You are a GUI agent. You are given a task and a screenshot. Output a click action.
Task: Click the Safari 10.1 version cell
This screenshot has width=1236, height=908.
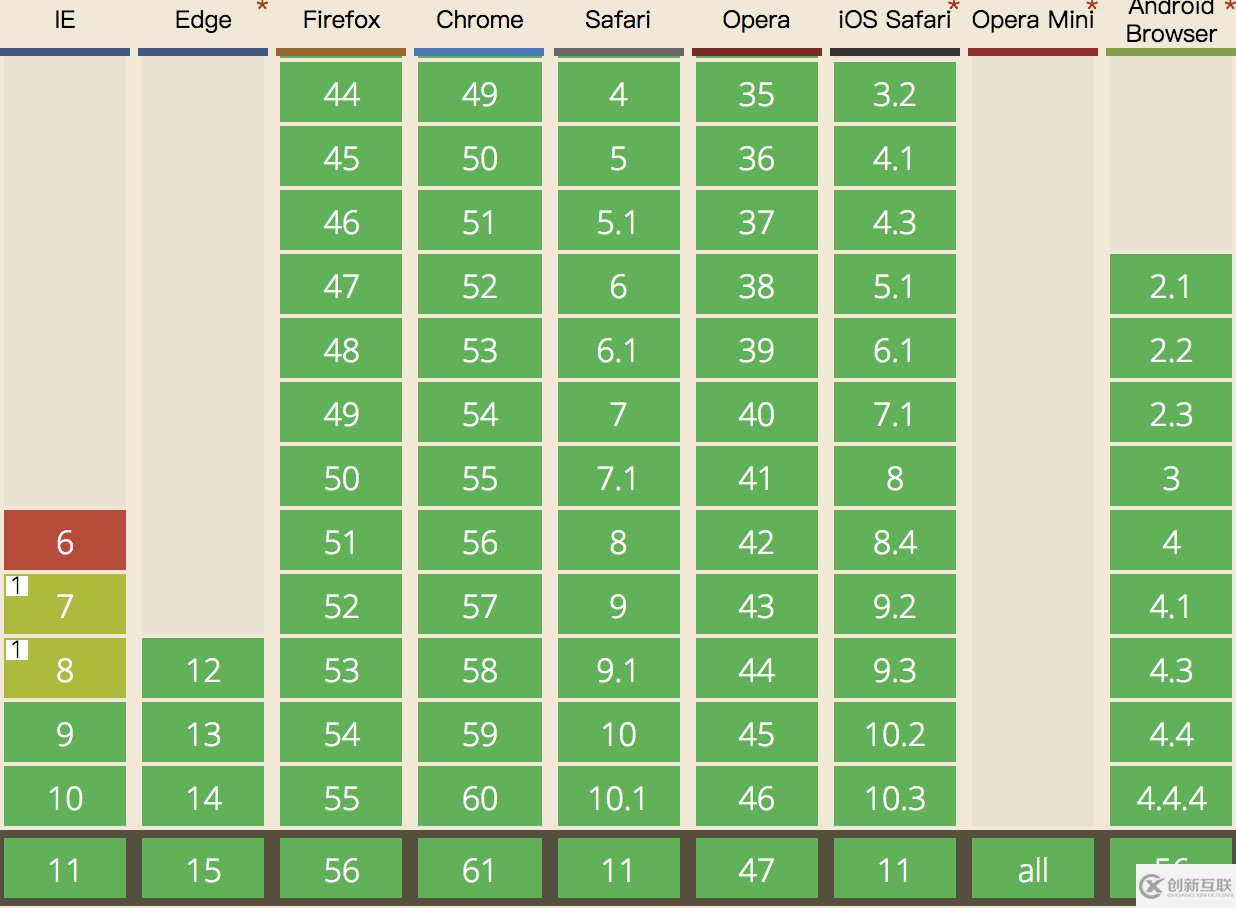click(x=618, y=797)
